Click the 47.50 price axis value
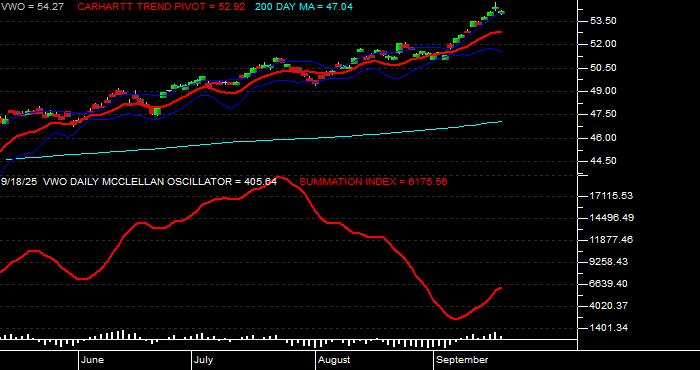The image size is (700, 370). (x=603, y=114)
